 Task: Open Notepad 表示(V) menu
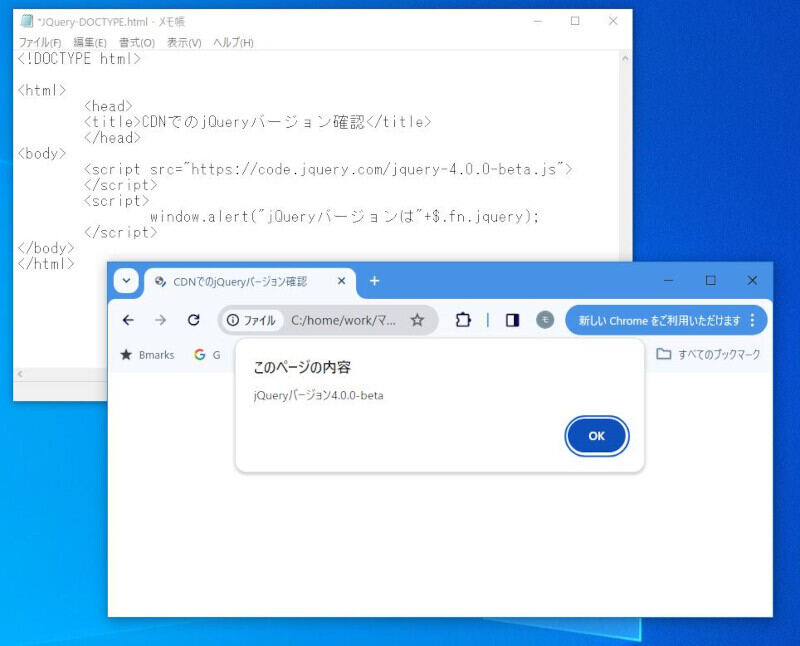click(184, 42)
